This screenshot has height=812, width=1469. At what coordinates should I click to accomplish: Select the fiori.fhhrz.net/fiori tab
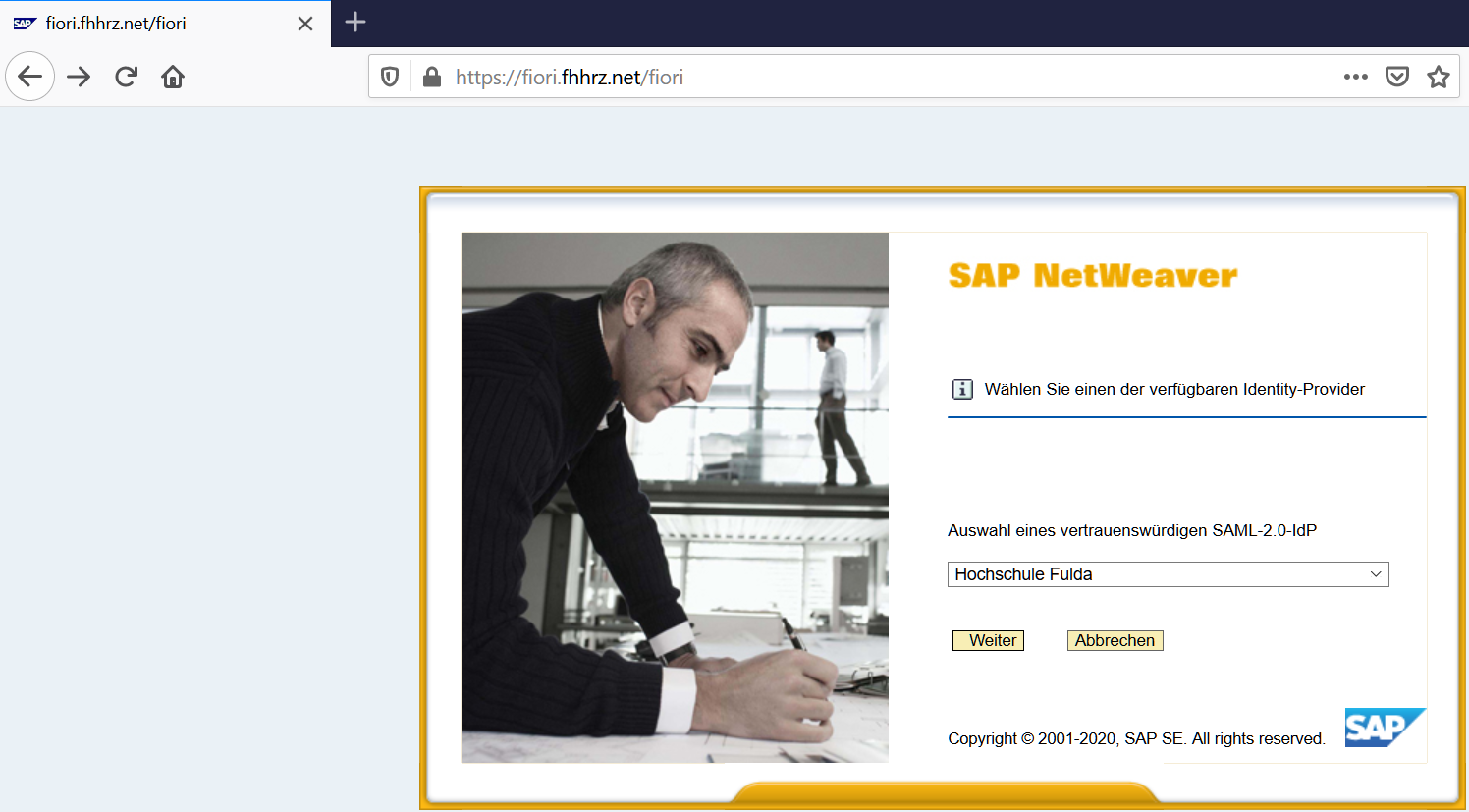[x=147, y=24]
